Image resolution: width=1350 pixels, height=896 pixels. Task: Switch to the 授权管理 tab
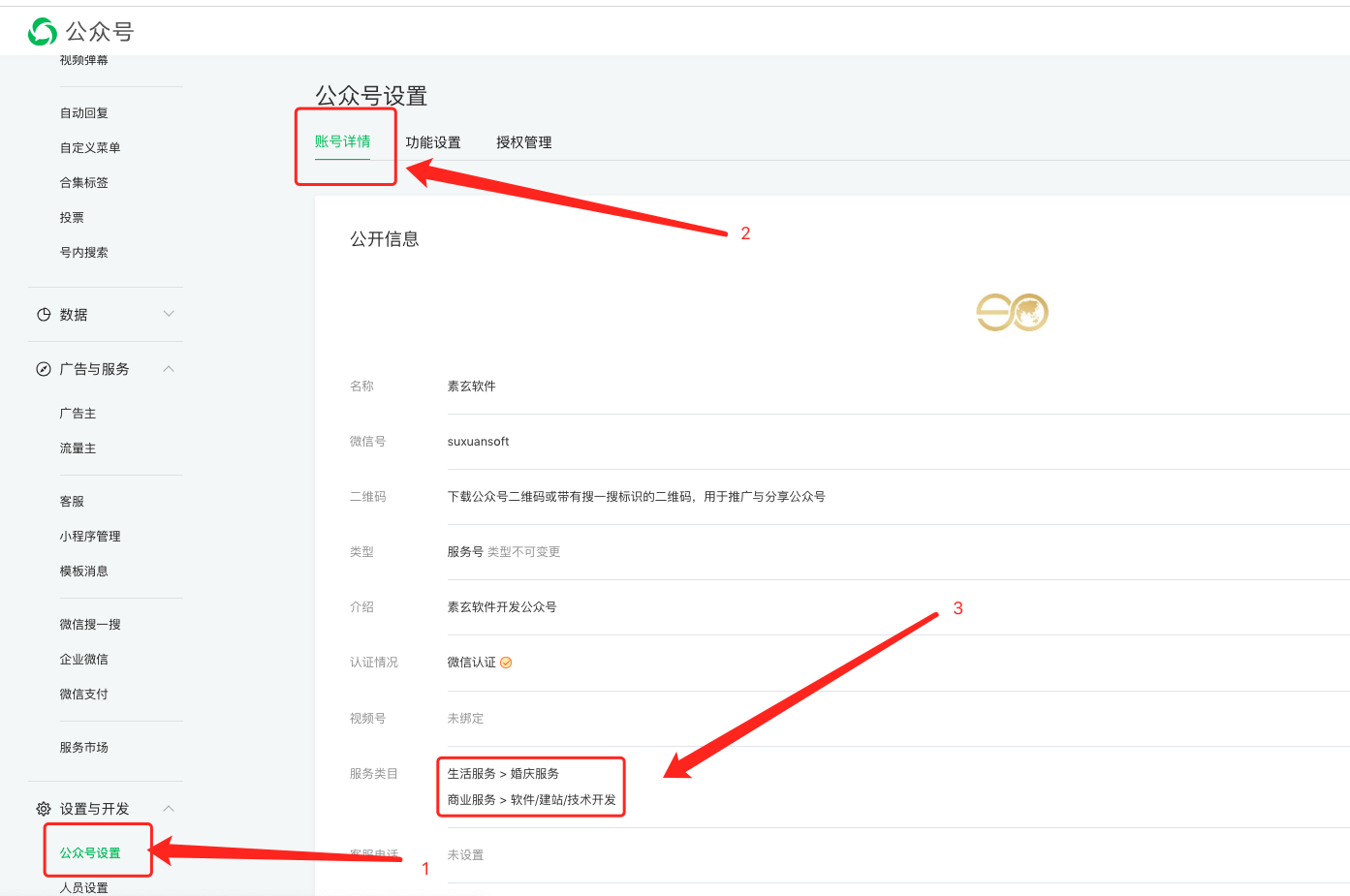tap(523, 142)
